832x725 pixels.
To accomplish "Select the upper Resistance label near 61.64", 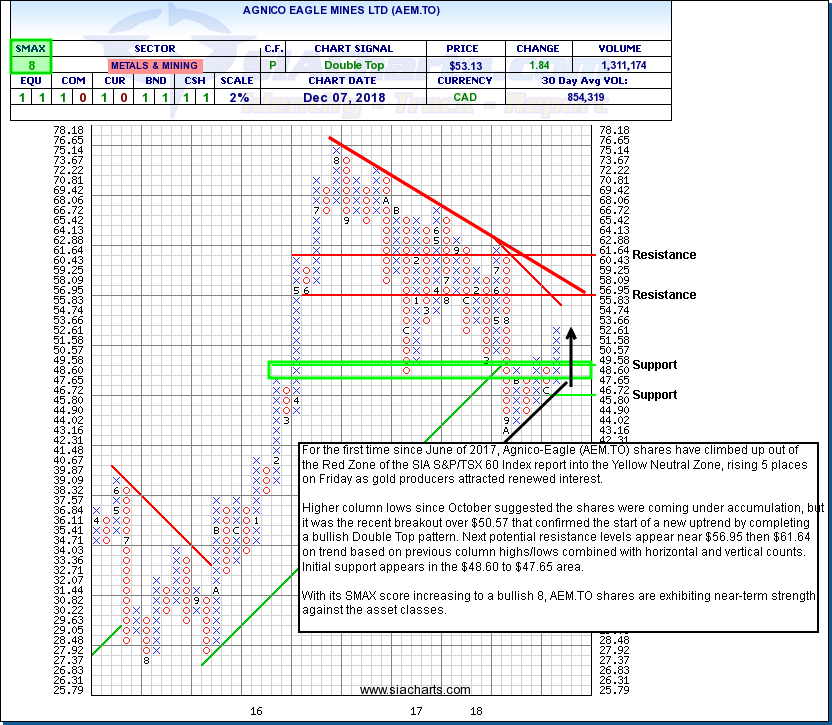I will [x=664, y=255].
